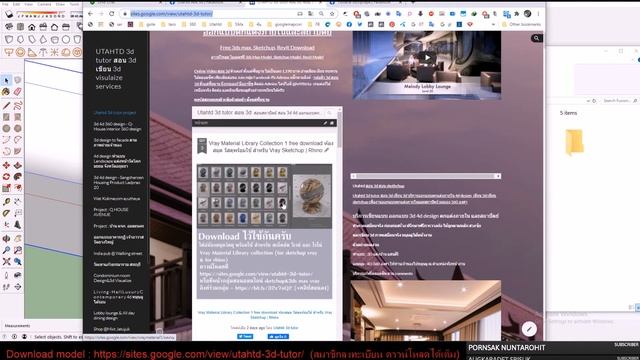Toggle the shadows icon in SketchUp toolbar

9,15
